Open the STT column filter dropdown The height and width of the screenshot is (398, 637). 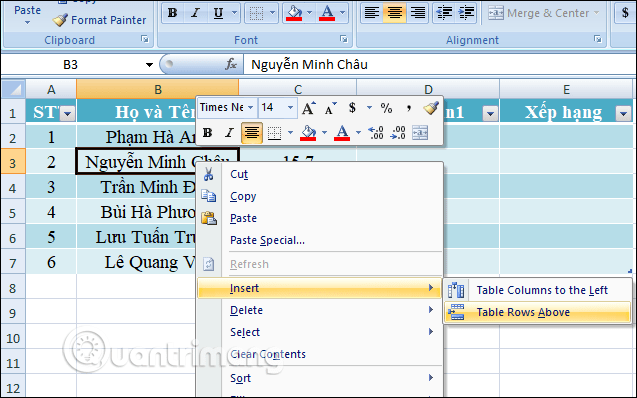(67, 114)
